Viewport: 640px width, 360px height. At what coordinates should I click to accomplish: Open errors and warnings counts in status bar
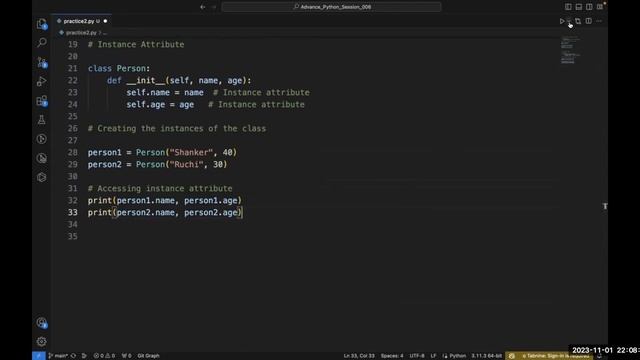pos(104,356)
